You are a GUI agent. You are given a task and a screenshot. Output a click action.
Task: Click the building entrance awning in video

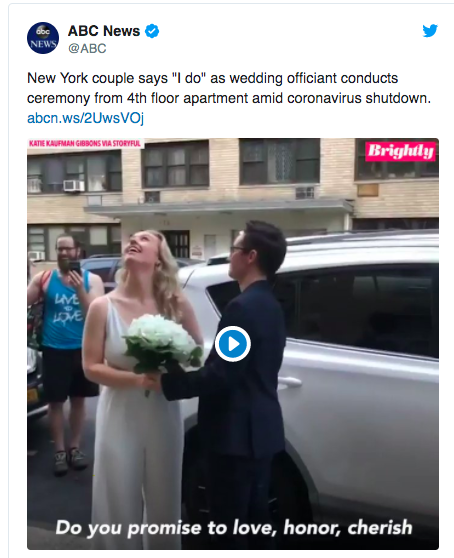(219, 207)
